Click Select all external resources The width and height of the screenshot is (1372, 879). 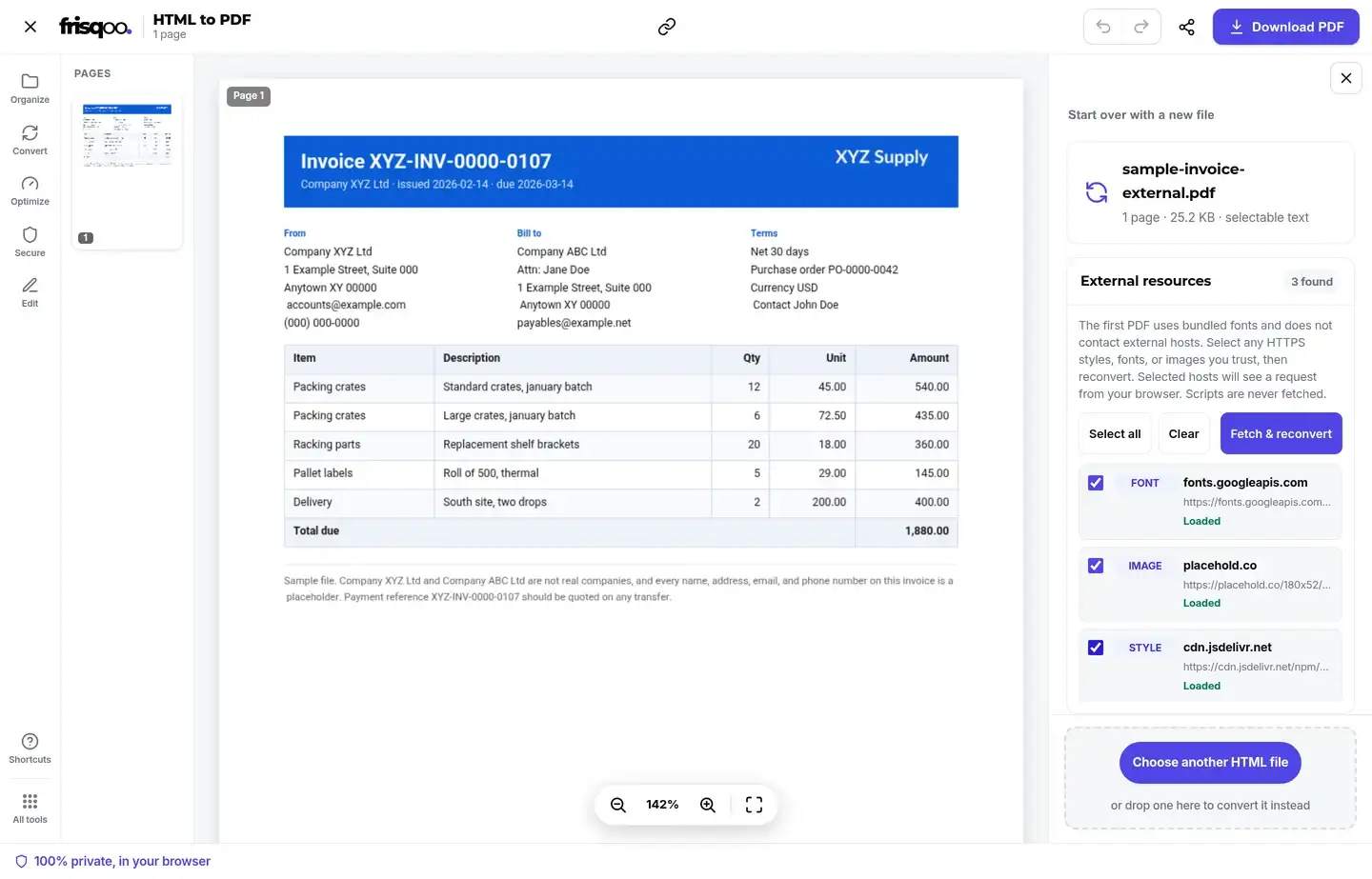1115,433
